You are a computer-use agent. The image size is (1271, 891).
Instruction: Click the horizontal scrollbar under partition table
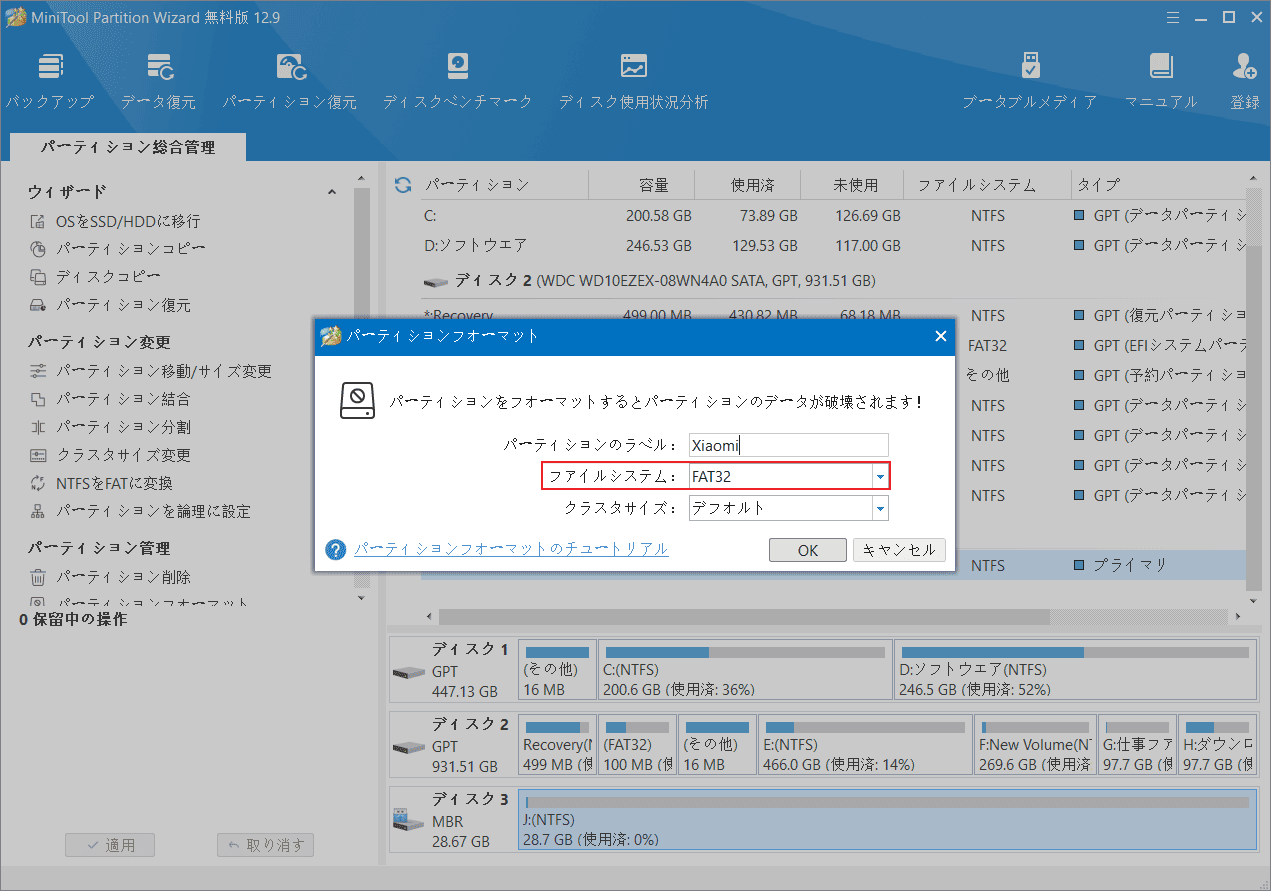pyautogui.click(x=744, y=617)
